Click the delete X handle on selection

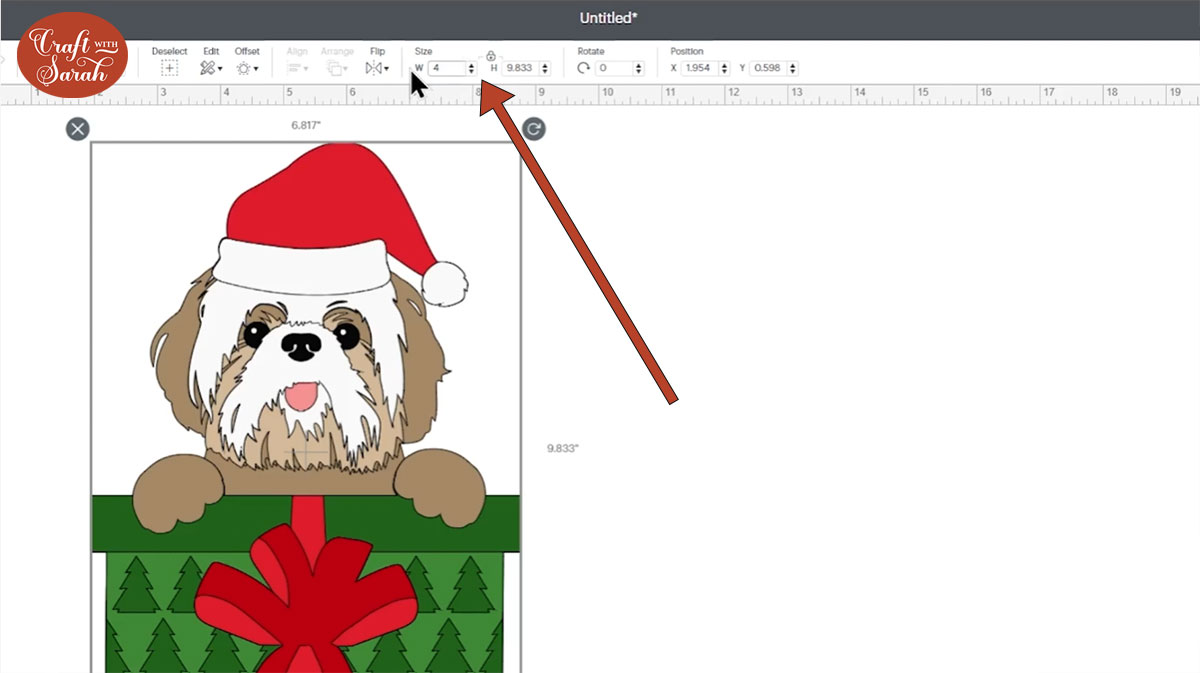[77, 128]
